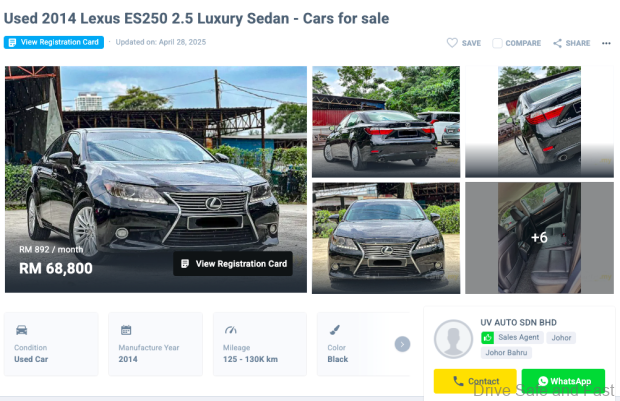This screenshot has width=620, height=401.
Task: Click the Color paintbrush icon
Action: click(335, 330)
